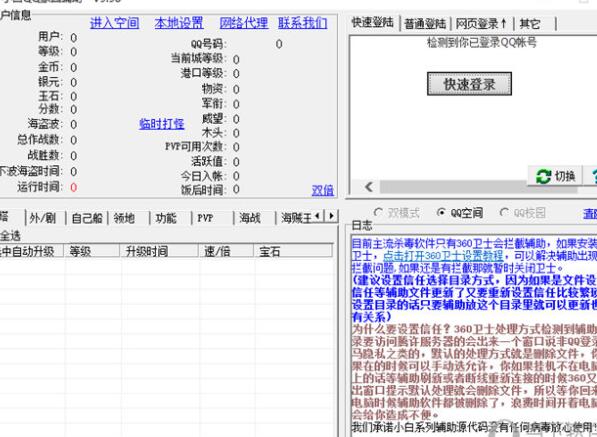597x437 pixels.
Task: Click the 宝石 column header
Action: 293,252
